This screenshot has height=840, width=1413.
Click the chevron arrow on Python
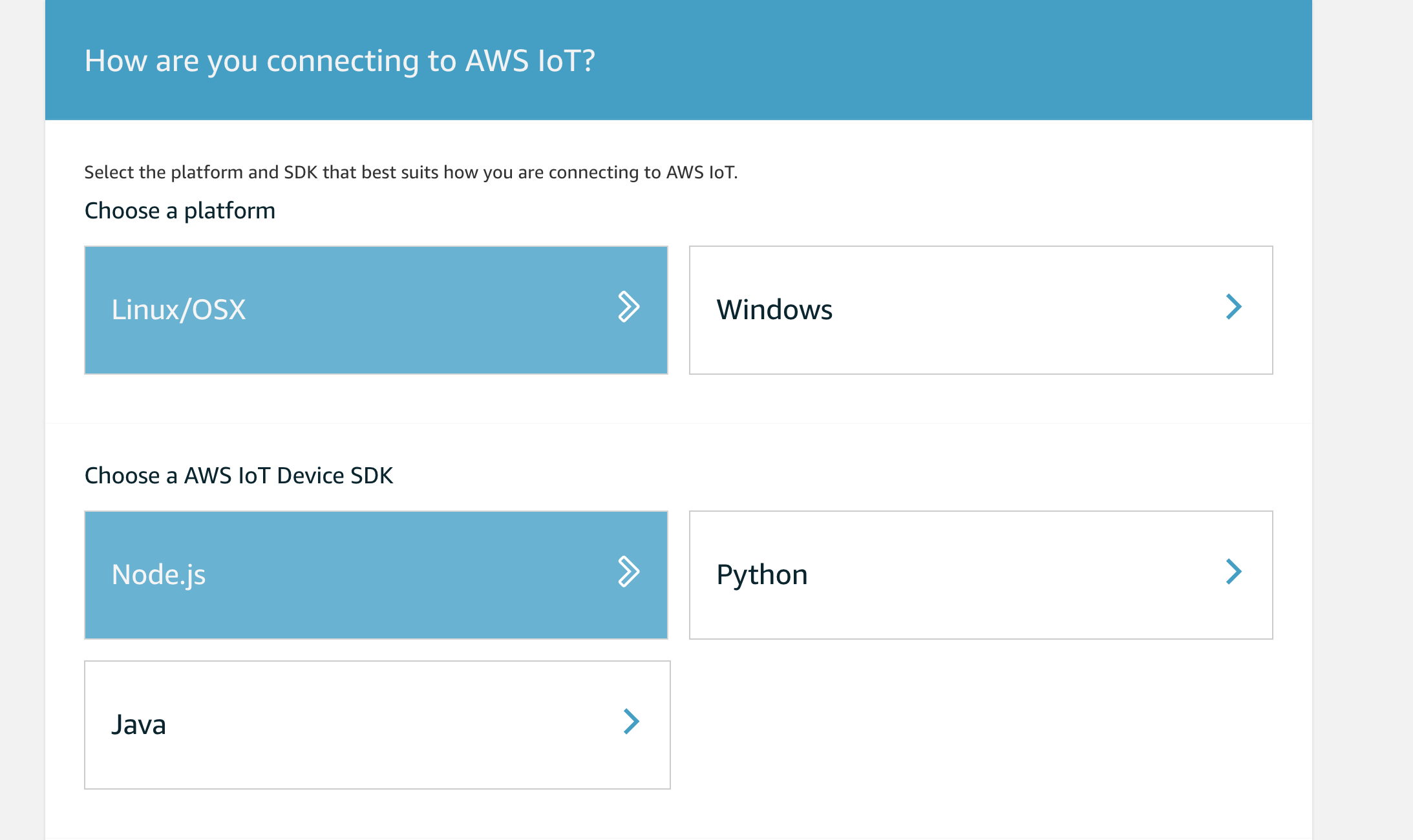[1234, 572]
